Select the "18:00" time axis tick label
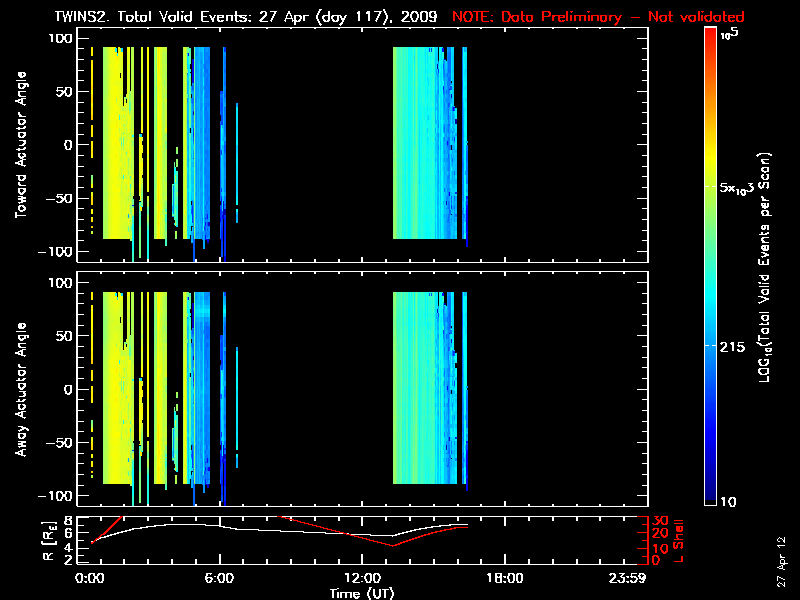Image resolution: width=800 pixels, height=600 pixels. [x=503, y=578]
